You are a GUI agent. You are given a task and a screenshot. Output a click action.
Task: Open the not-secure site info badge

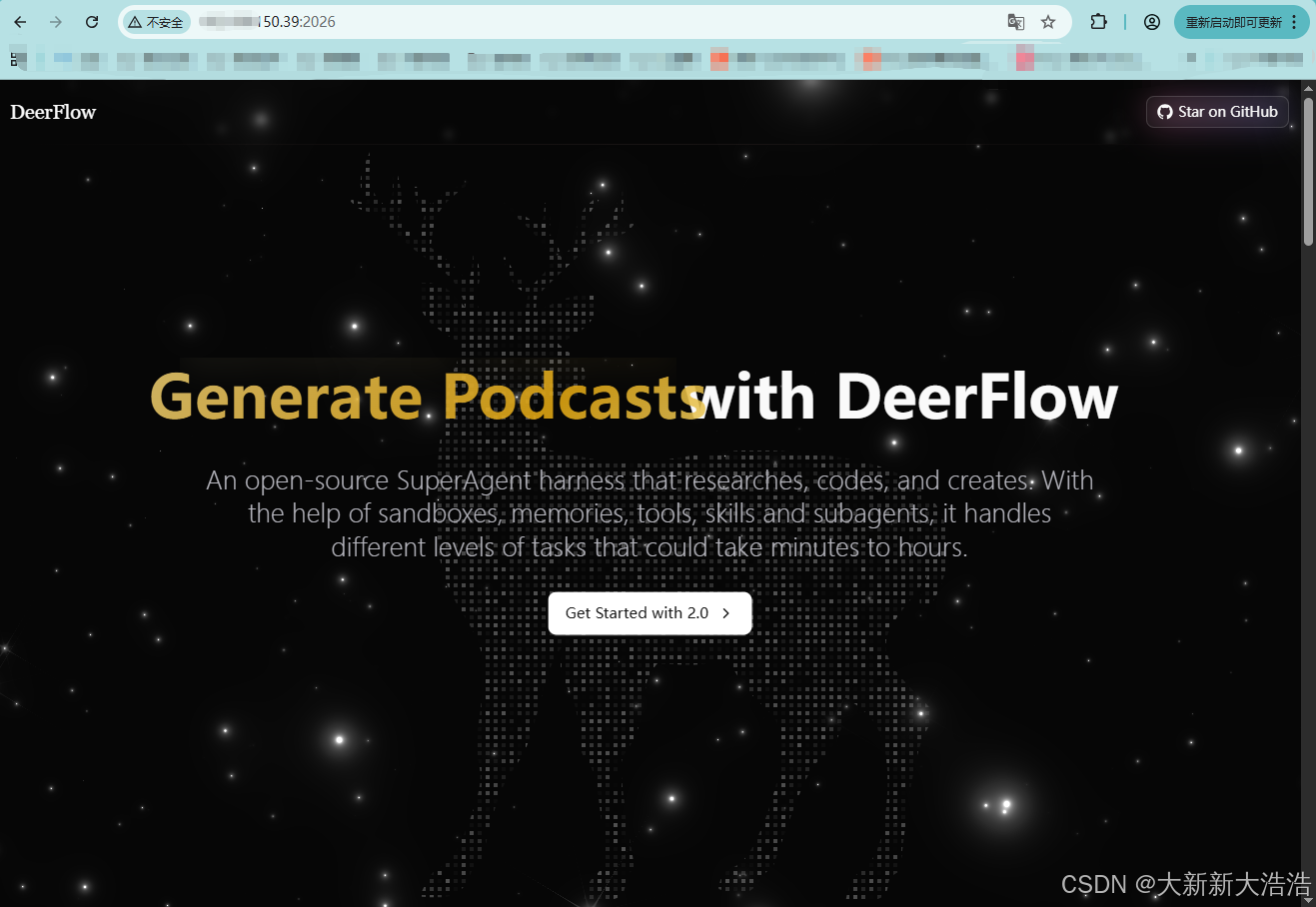coord(156,22)
